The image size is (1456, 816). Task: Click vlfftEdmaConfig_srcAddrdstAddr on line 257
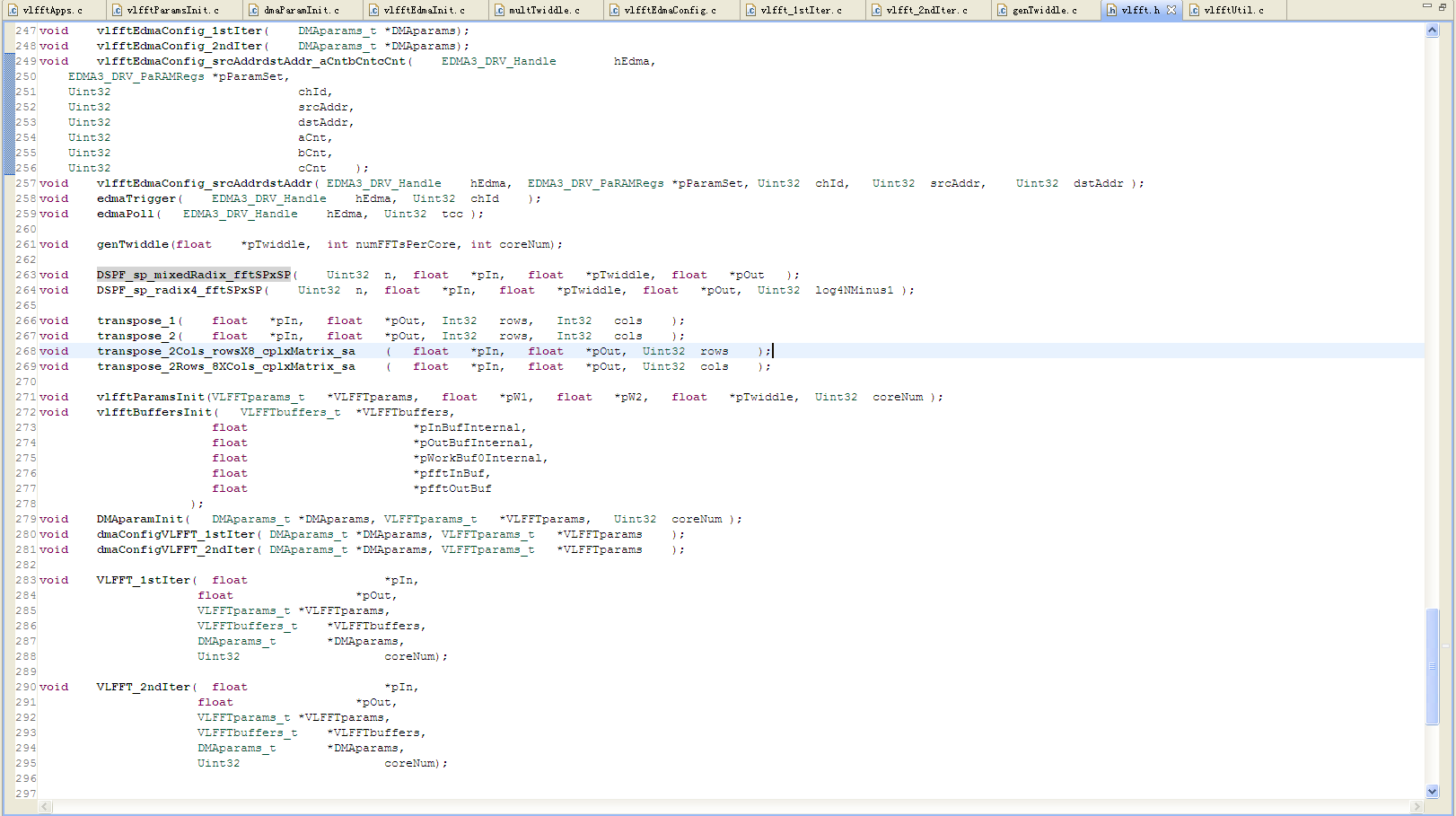[x=205, y=183]
